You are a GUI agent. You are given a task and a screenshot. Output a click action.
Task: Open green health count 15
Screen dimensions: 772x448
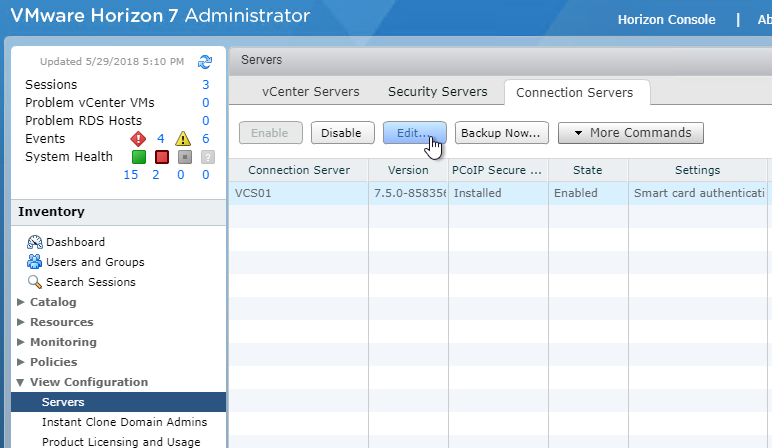[131, 175]
